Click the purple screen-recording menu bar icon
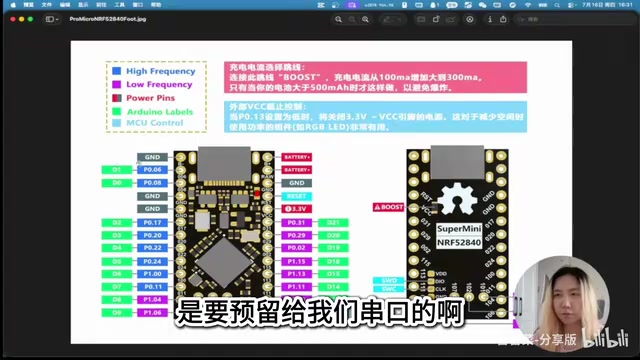 pyautogui.click(x=352, y=5)
